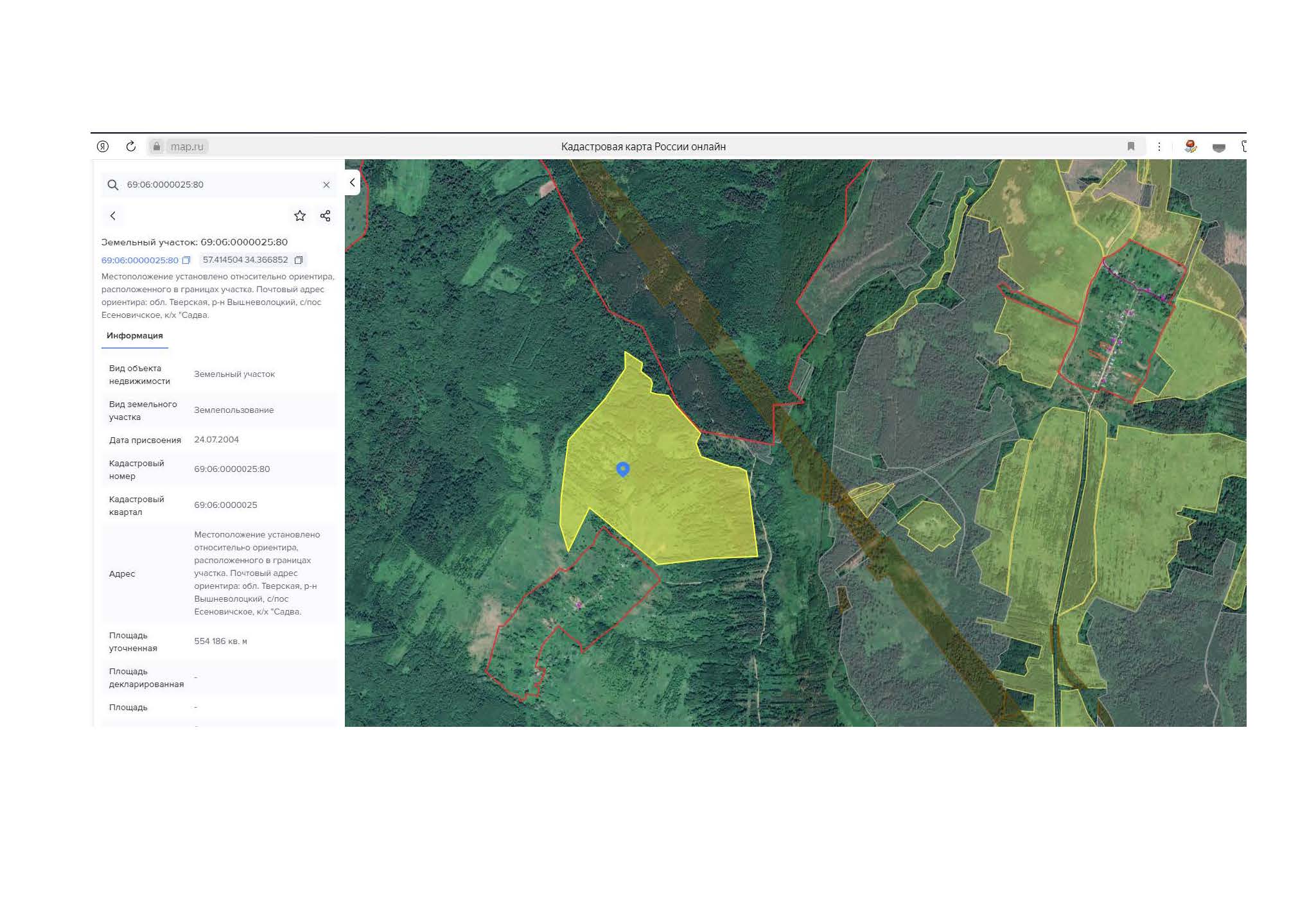The image size is (1307, 924).
Task: Open the Информация tab
Action: click(x=135, y=336)
